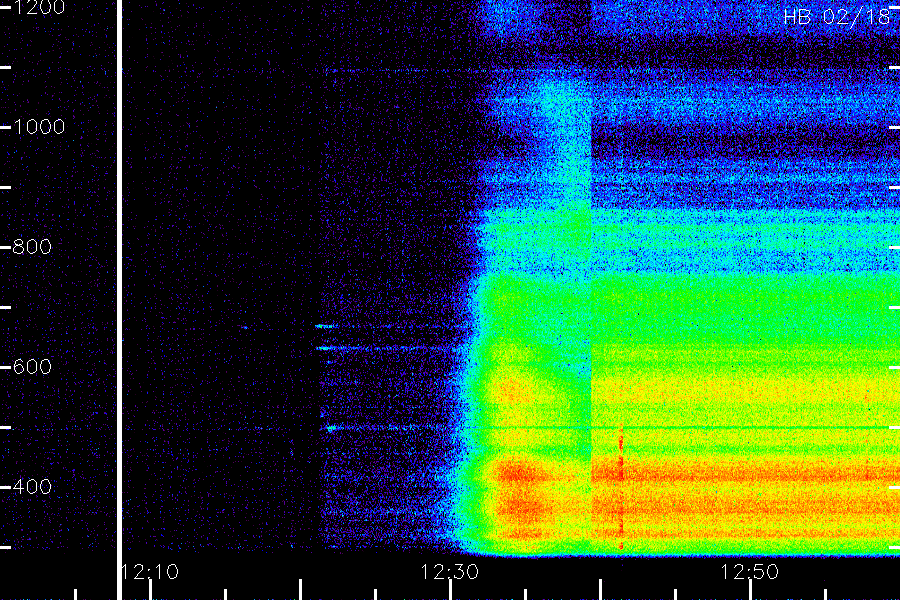Screen dimensions: 900x600
Task: Click the 12:10 time axis label
Action: [x=150, y=572]
